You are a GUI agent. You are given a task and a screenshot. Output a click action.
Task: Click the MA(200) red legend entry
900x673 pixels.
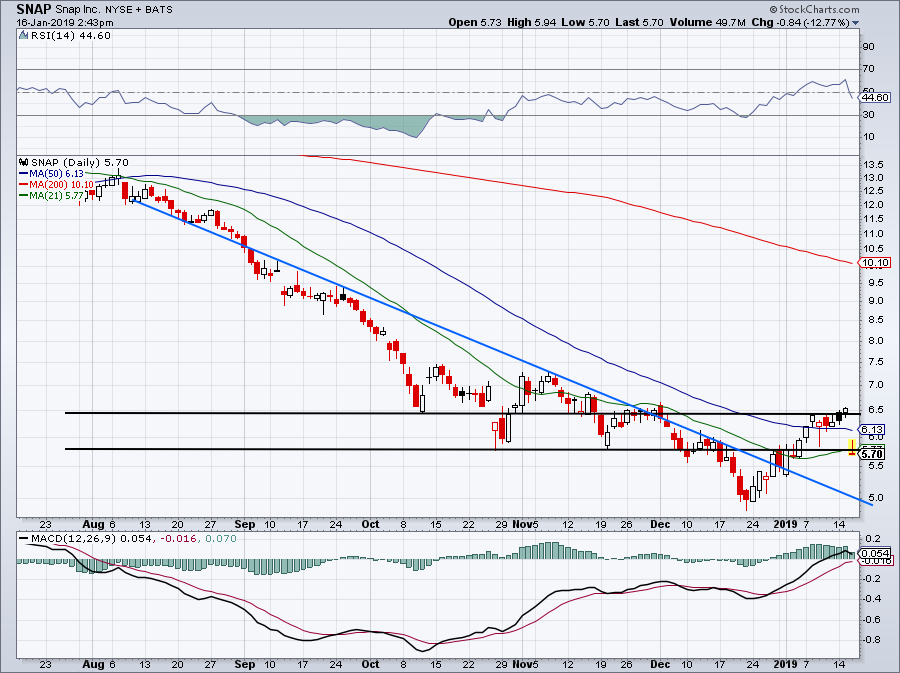point(60,184)
